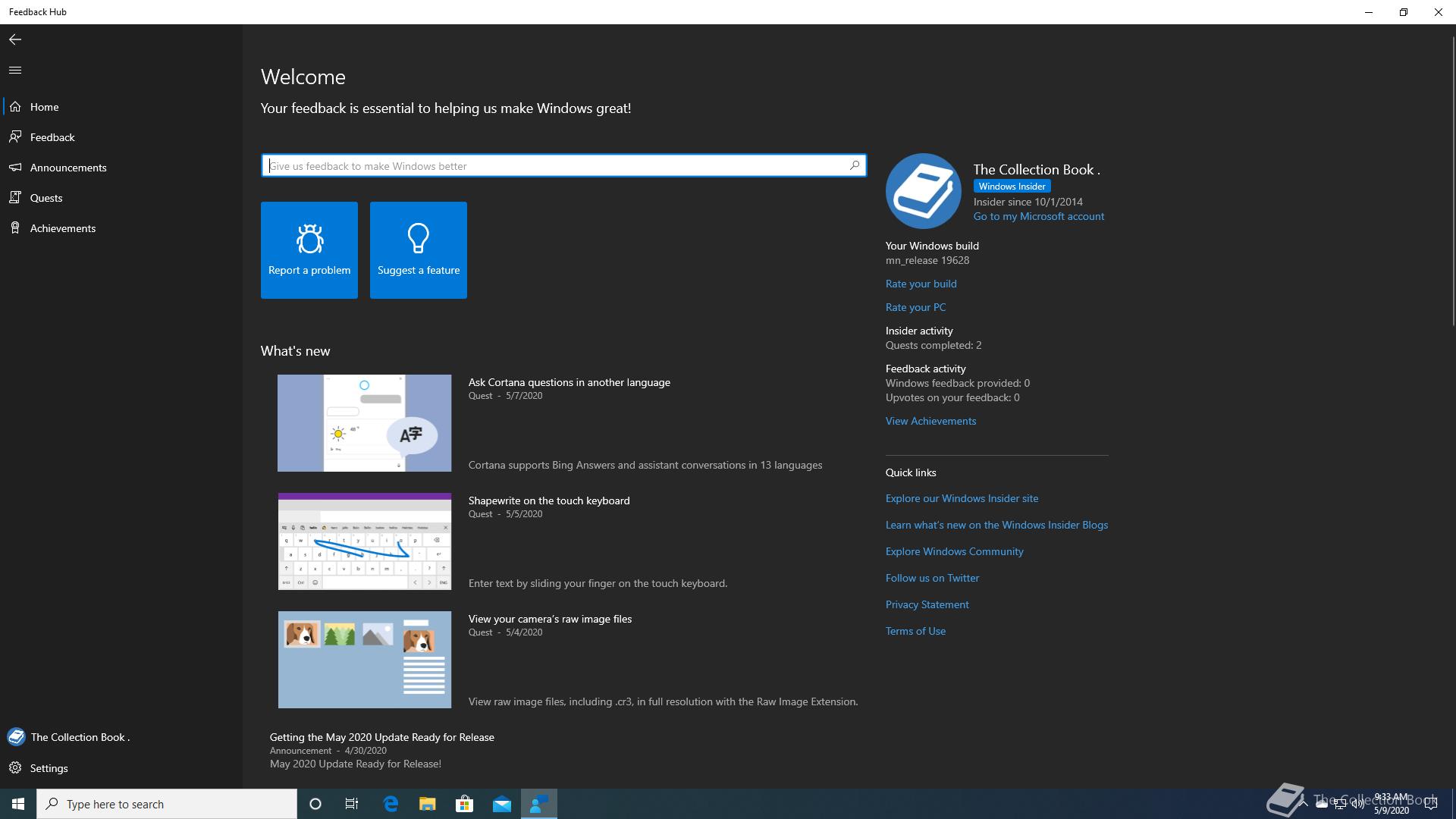
Task: Open Settings at sidebar bottom
Action: coord(121,768)
